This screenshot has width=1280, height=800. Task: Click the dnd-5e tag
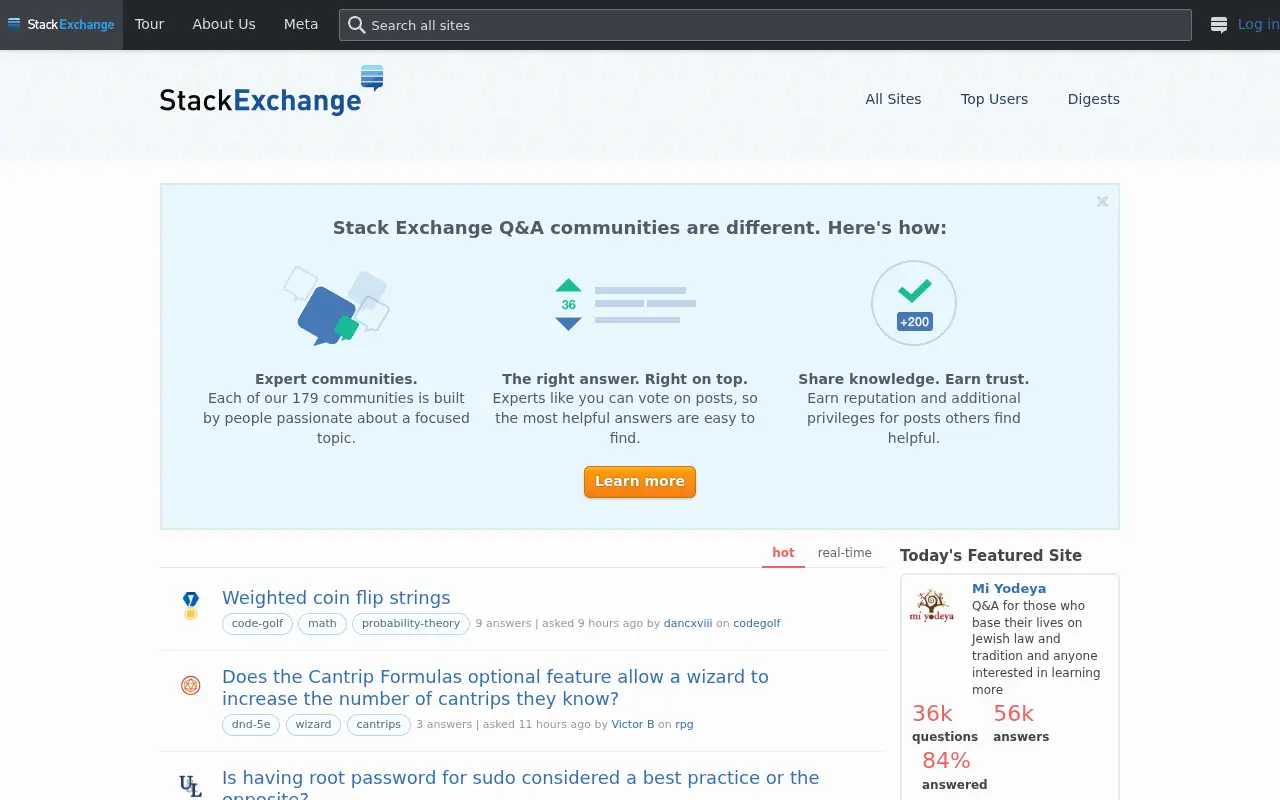pos(251,724)
